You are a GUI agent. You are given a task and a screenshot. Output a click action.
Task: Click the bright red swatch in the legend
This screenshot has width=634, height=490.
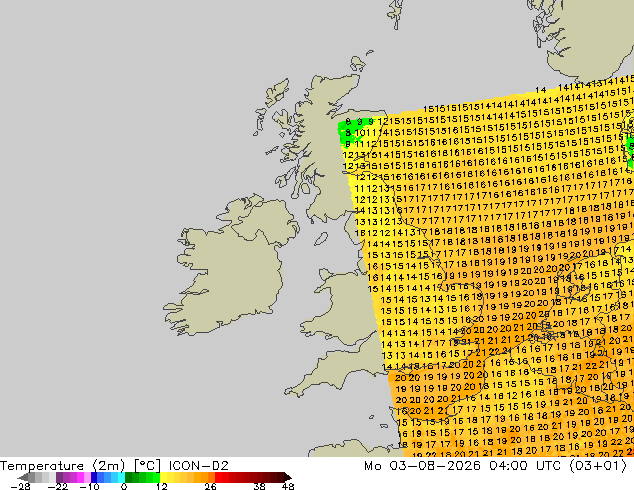click(x=218, y=477)
